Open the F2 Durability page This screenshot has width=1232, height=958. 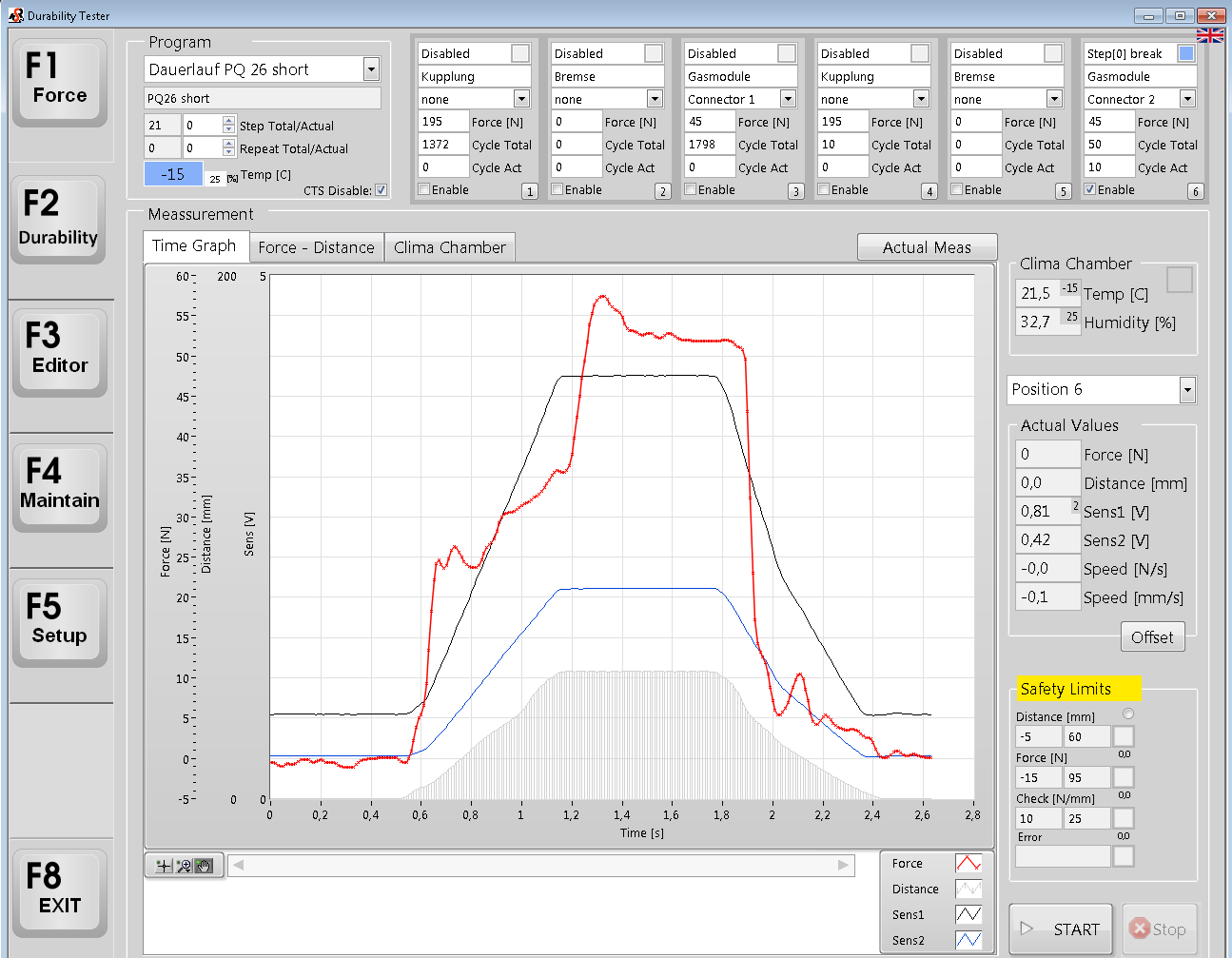pos(59,219)
